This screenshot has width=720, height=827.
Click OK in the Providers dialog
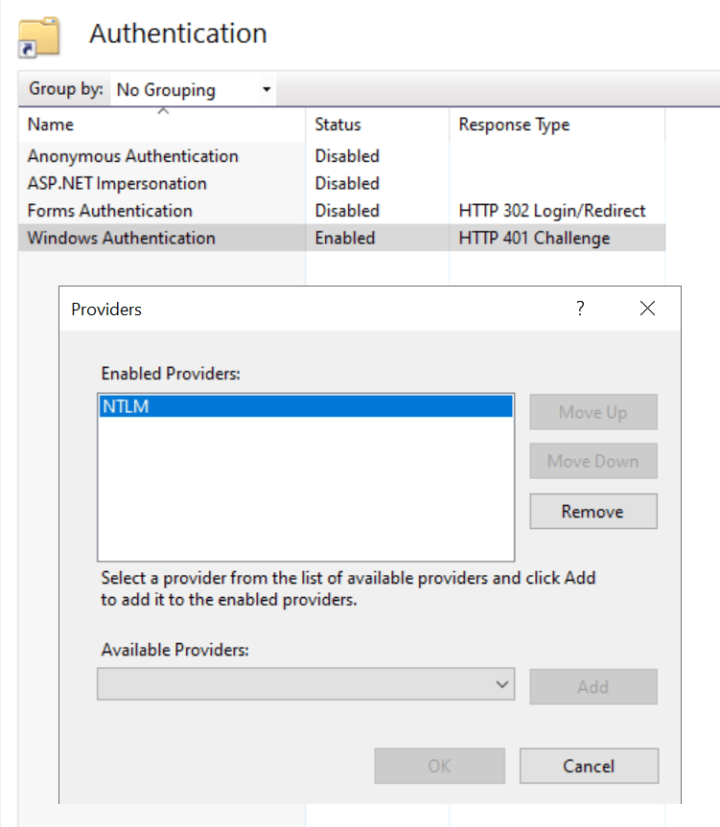439,766
